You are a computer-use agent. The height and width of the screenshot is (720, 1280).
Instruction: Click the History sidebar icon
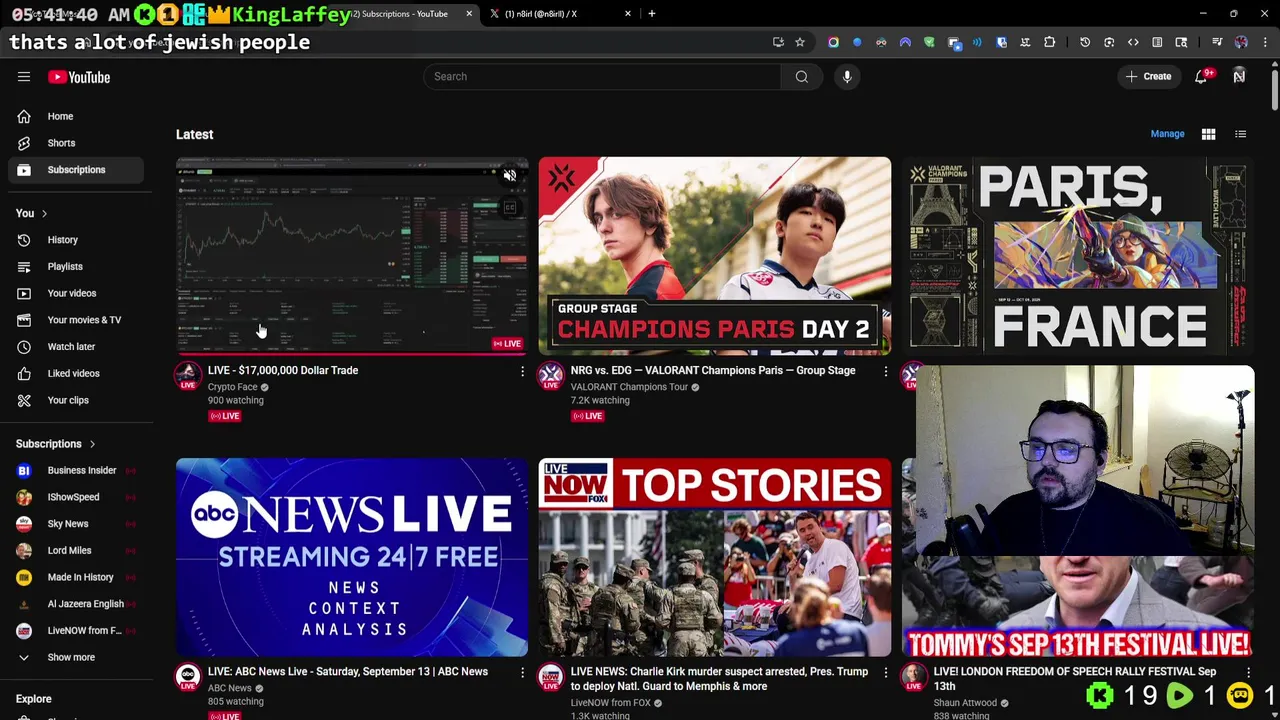tap(24, 240)
